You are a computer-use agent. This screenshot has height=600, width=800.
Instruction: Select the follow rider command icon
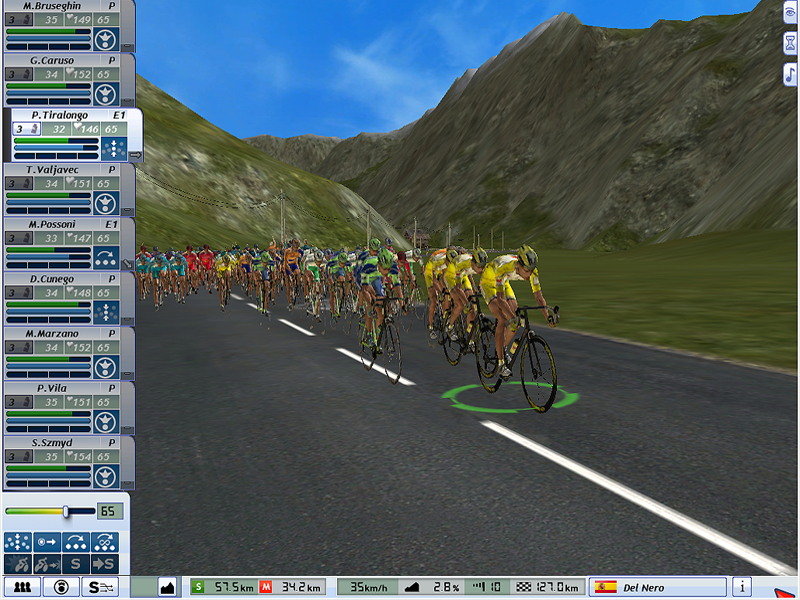point(46,542)
